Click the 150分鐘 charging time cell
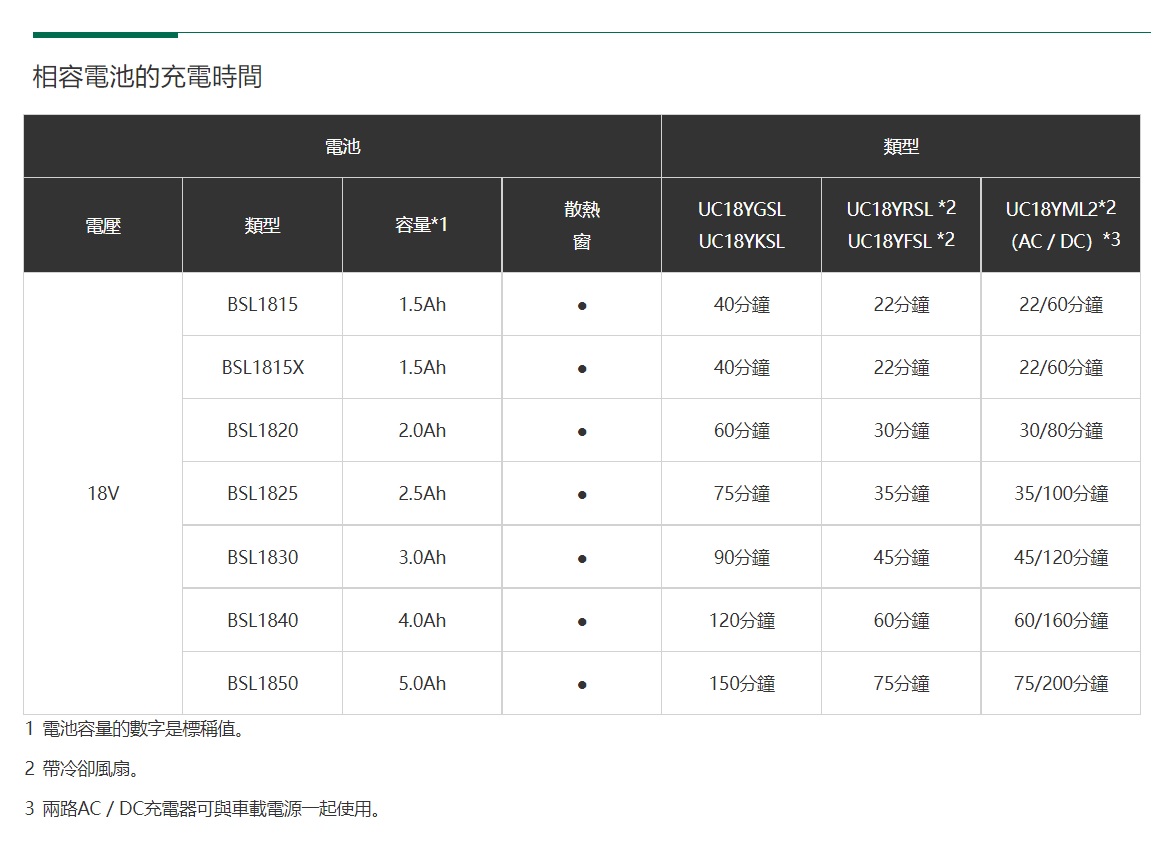This screenshot has width=1176, height=848. coord(741,684)
